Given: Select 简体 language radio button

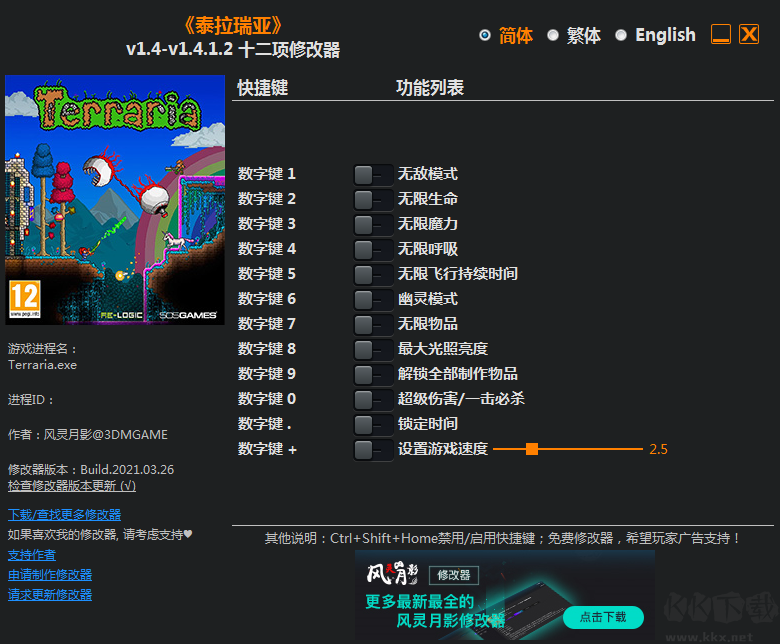Looking at the screenshot, I should click(x=485, y=35).
